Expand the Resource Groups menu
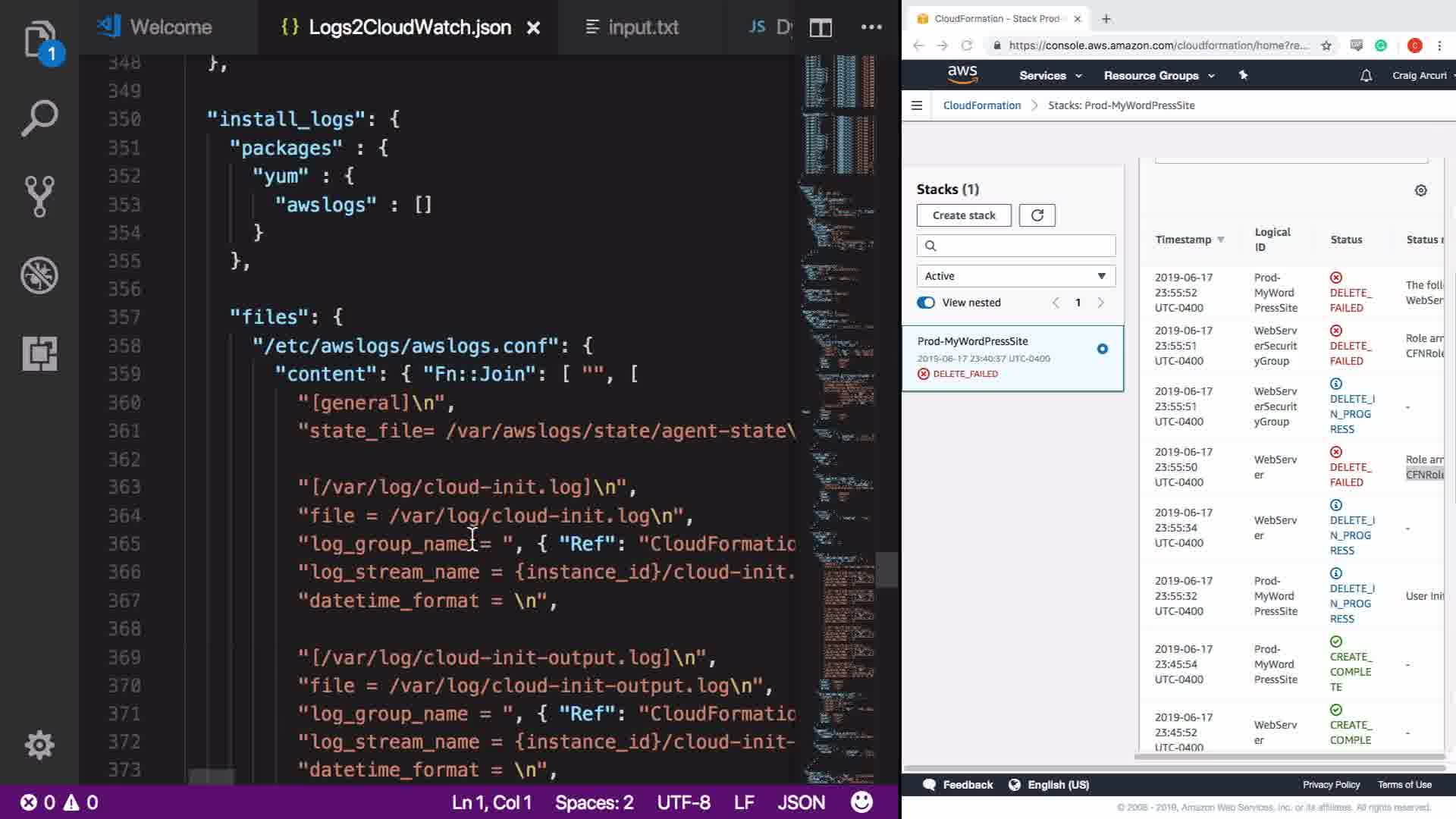Viewport: 1456px width, 819px height. point(1158,75)
